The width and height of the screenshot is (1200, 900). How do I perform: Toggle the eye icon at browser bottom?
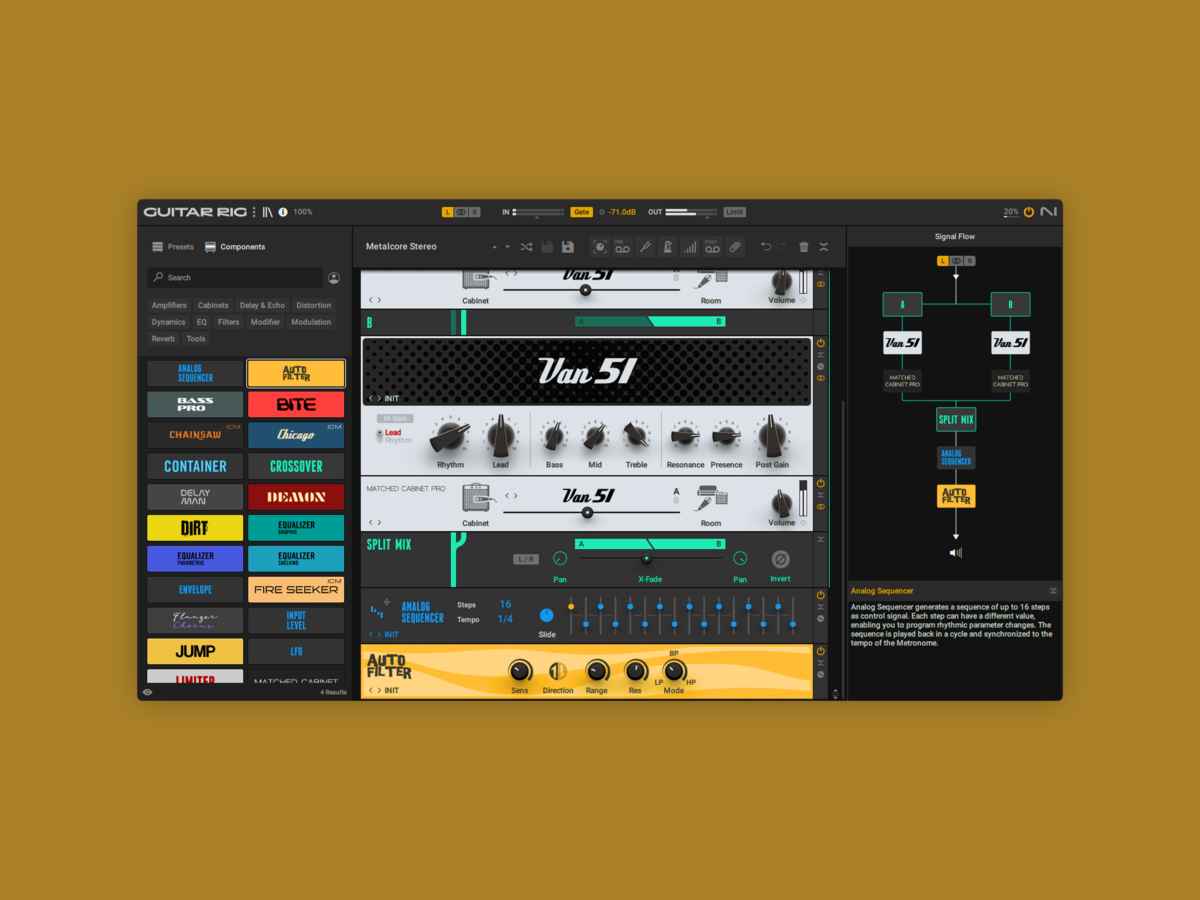(148, 692)
